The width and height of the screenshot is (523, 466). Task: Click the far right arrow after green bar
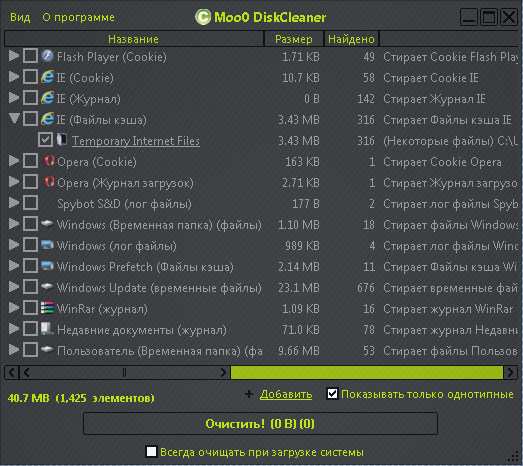point(510,372)
